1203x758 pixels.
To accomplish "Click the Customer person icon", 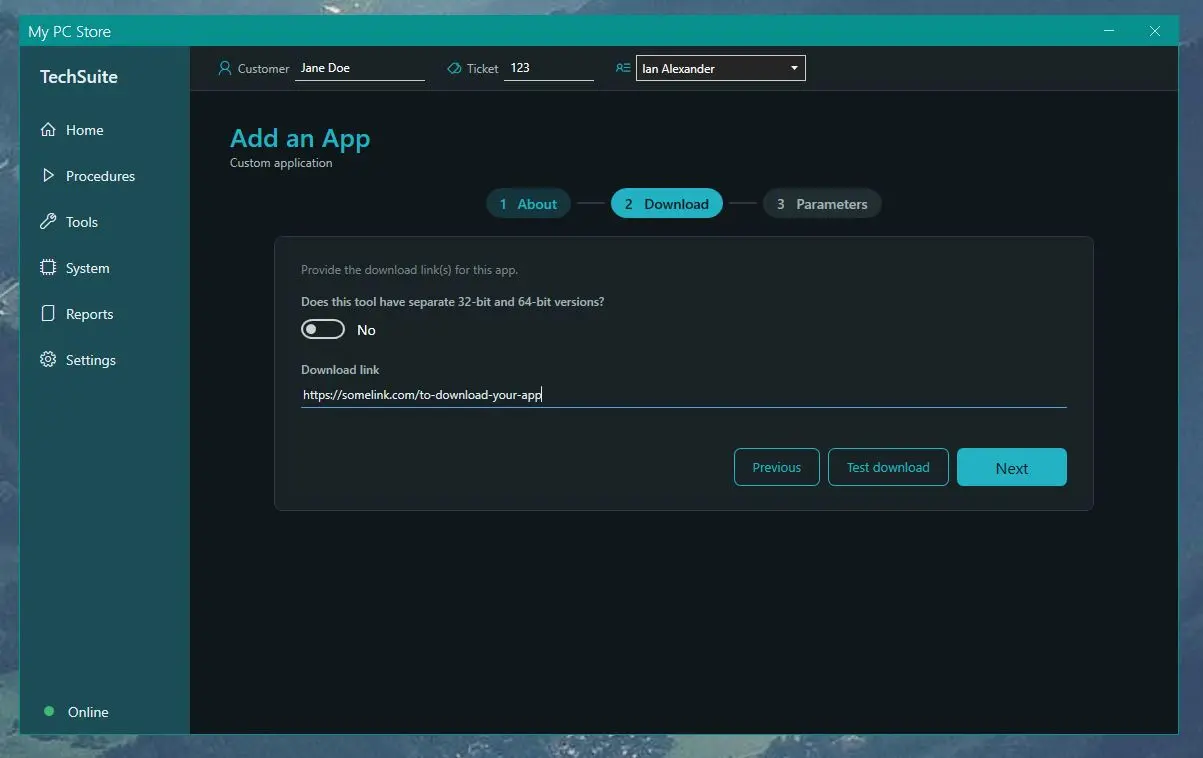I will pos(225,68).
